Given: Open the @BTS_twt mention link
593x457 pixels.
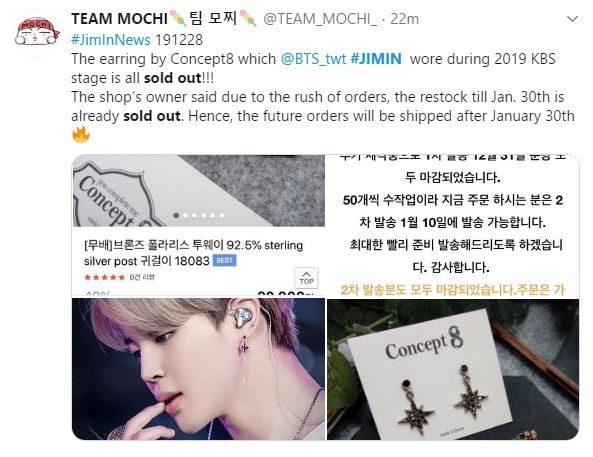Looking at the screenshot, I should [x=314, y=59].
